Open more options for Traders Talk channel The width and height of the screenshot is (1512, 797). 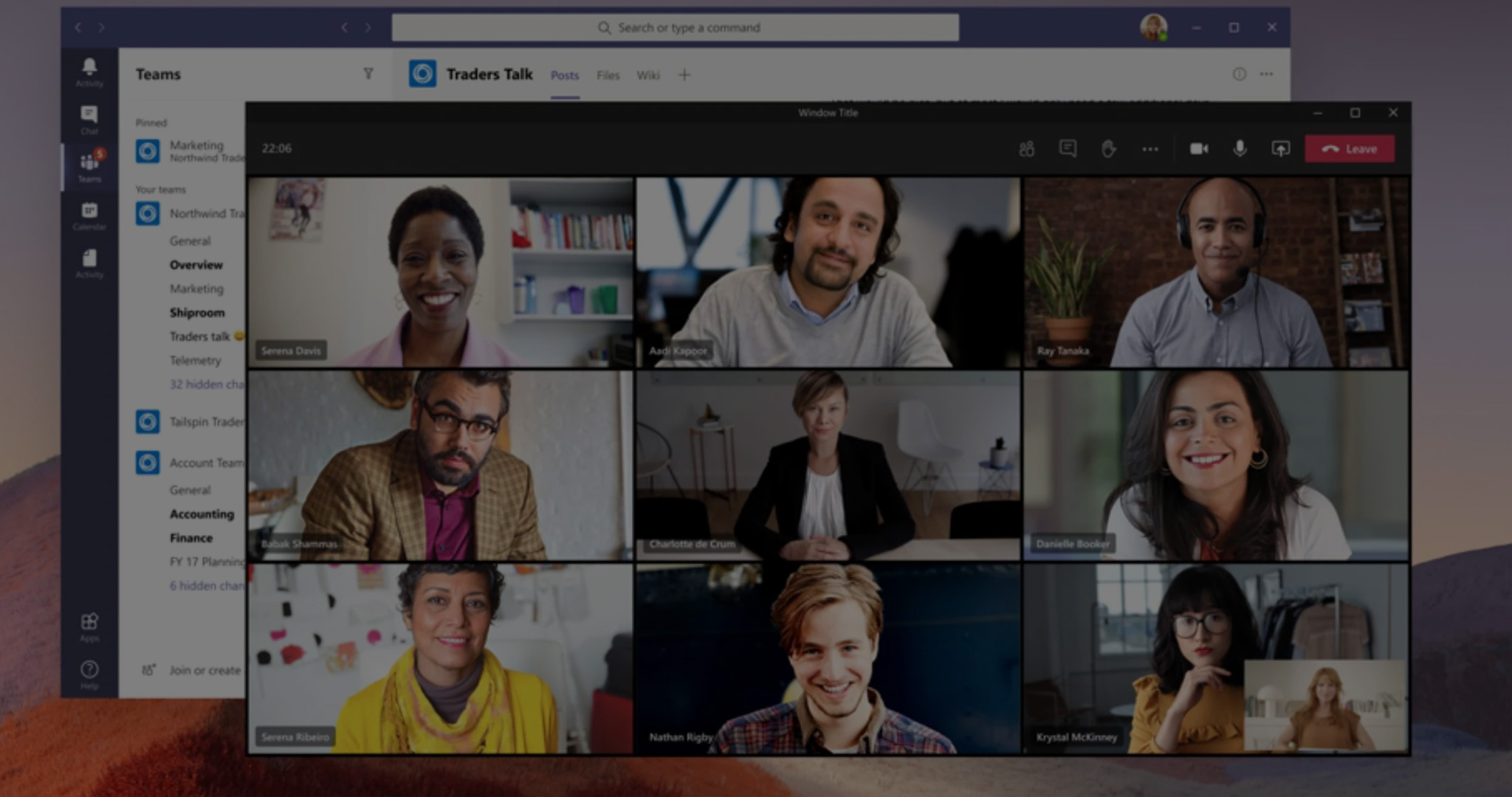(1266, 74)
